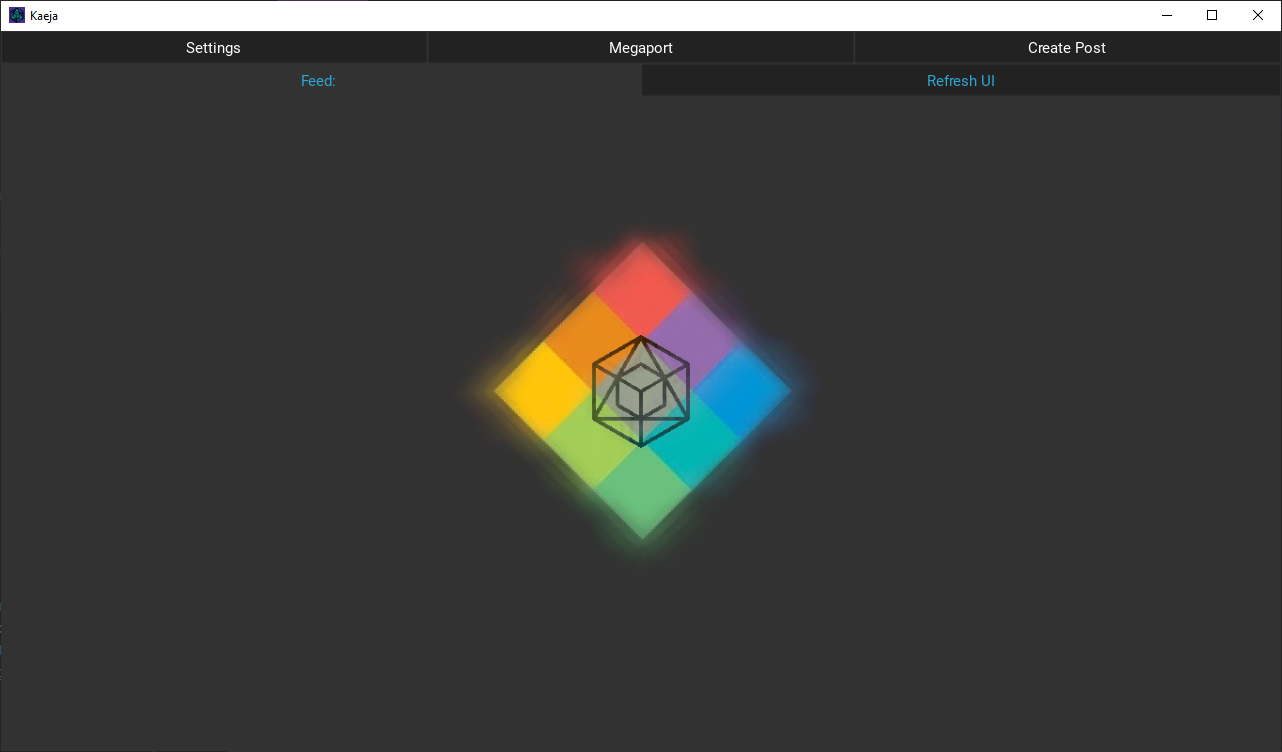The image size is (1282, 752).
Task: Click the wireframe cube logo at screen center
Action: (640, 390)
